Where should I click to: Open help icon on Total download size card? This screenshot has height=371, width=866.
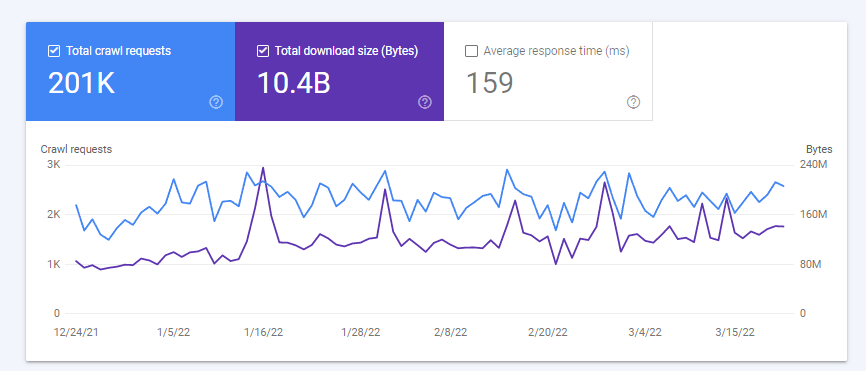tap(425, 102)
